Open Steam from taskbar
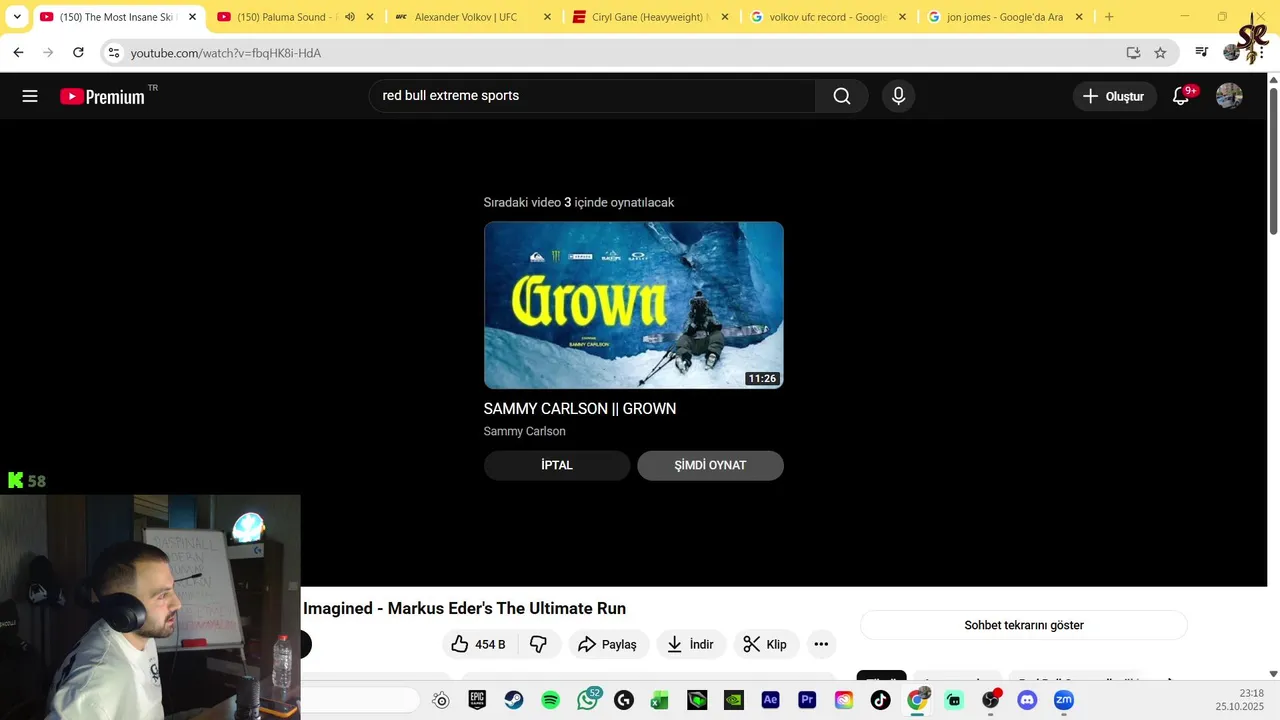This screenshot has height=720, width=1280. (513, 700)
